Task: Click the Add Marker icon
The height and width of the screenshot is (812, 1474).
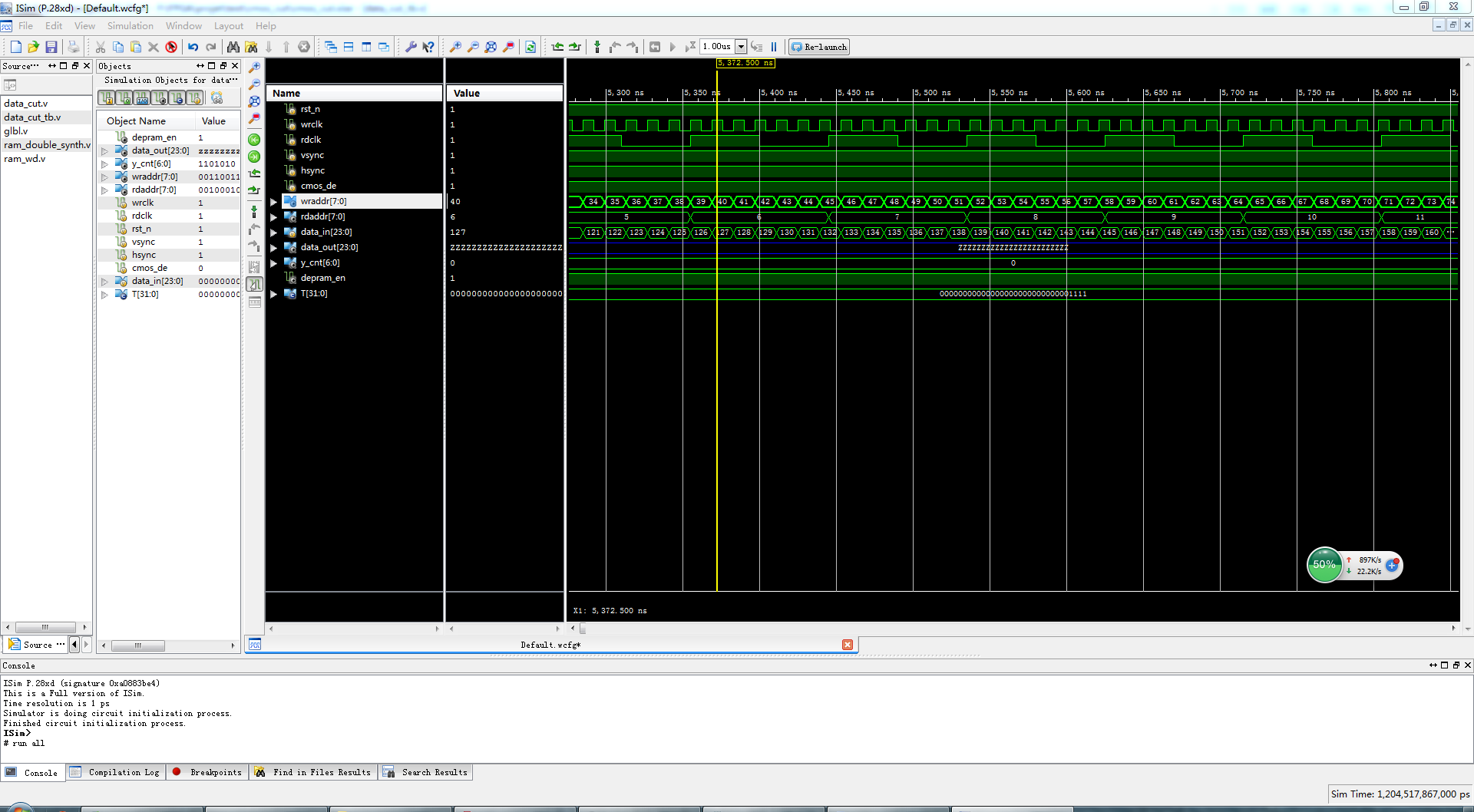Action: coord(597,47)
